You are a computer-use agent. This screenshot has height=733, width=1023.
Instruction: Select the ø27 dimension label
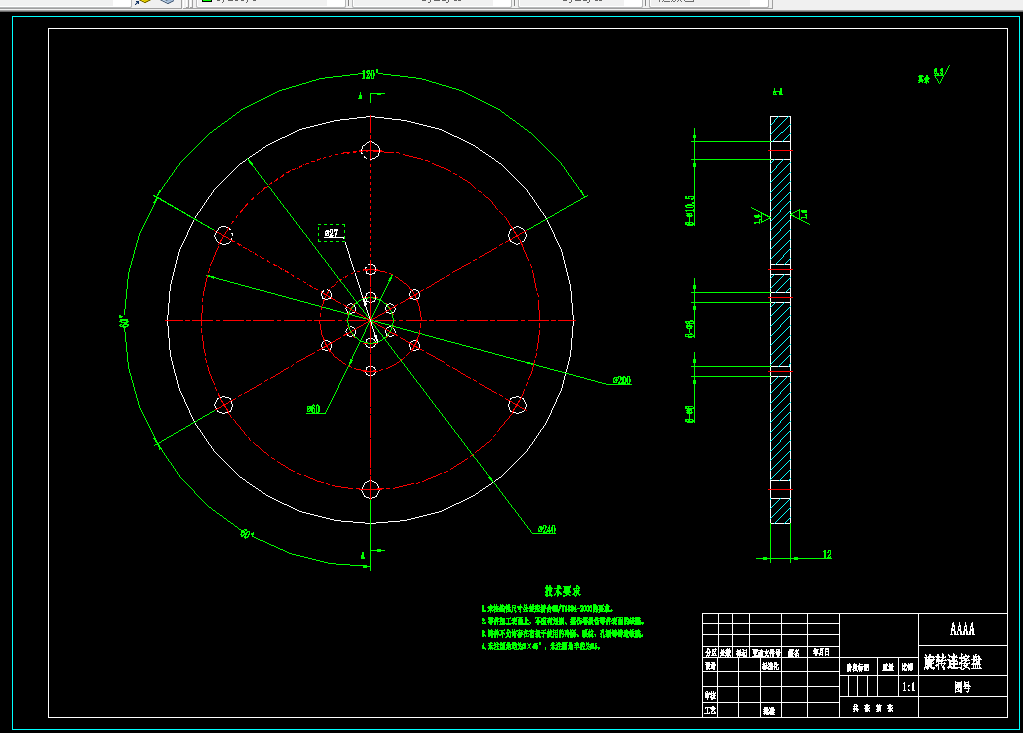point(331,233)
